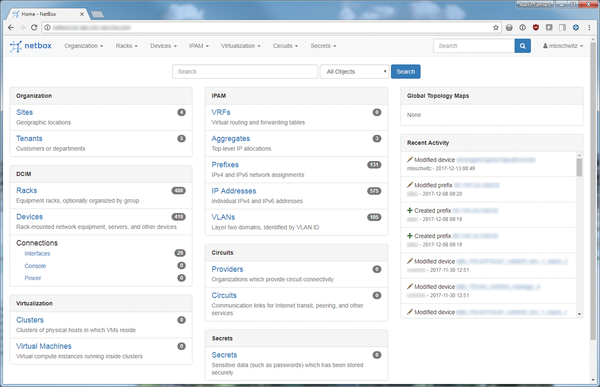Expand the Circuits navbar menu

285,46
